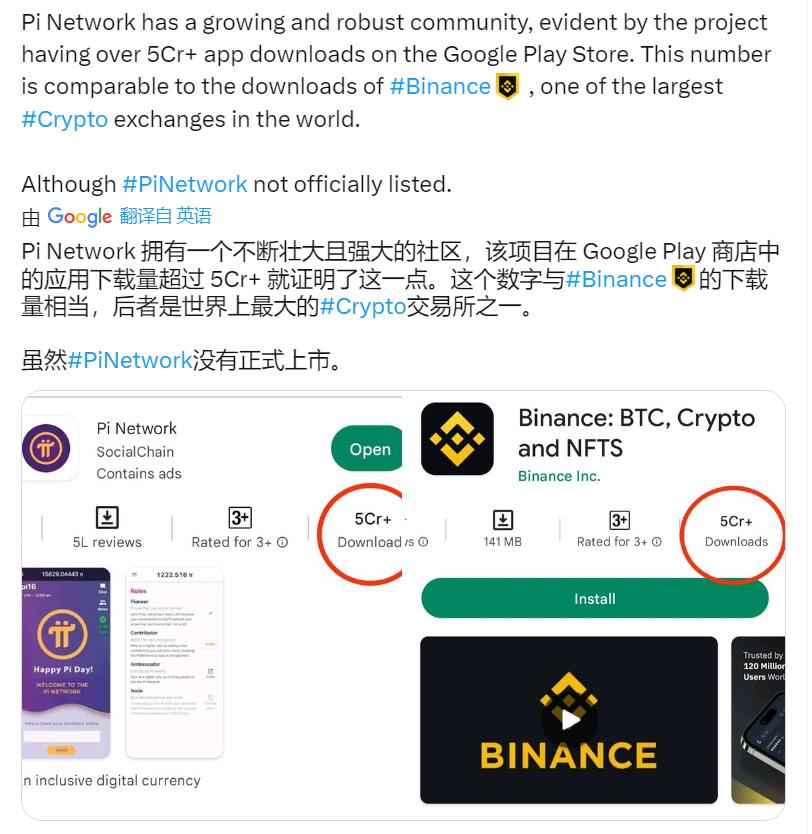Open #PiNetwork hashtag in English sentence
Image resolution: width=812 pixels, height=834 pixels.
click(x=185, y=185)
